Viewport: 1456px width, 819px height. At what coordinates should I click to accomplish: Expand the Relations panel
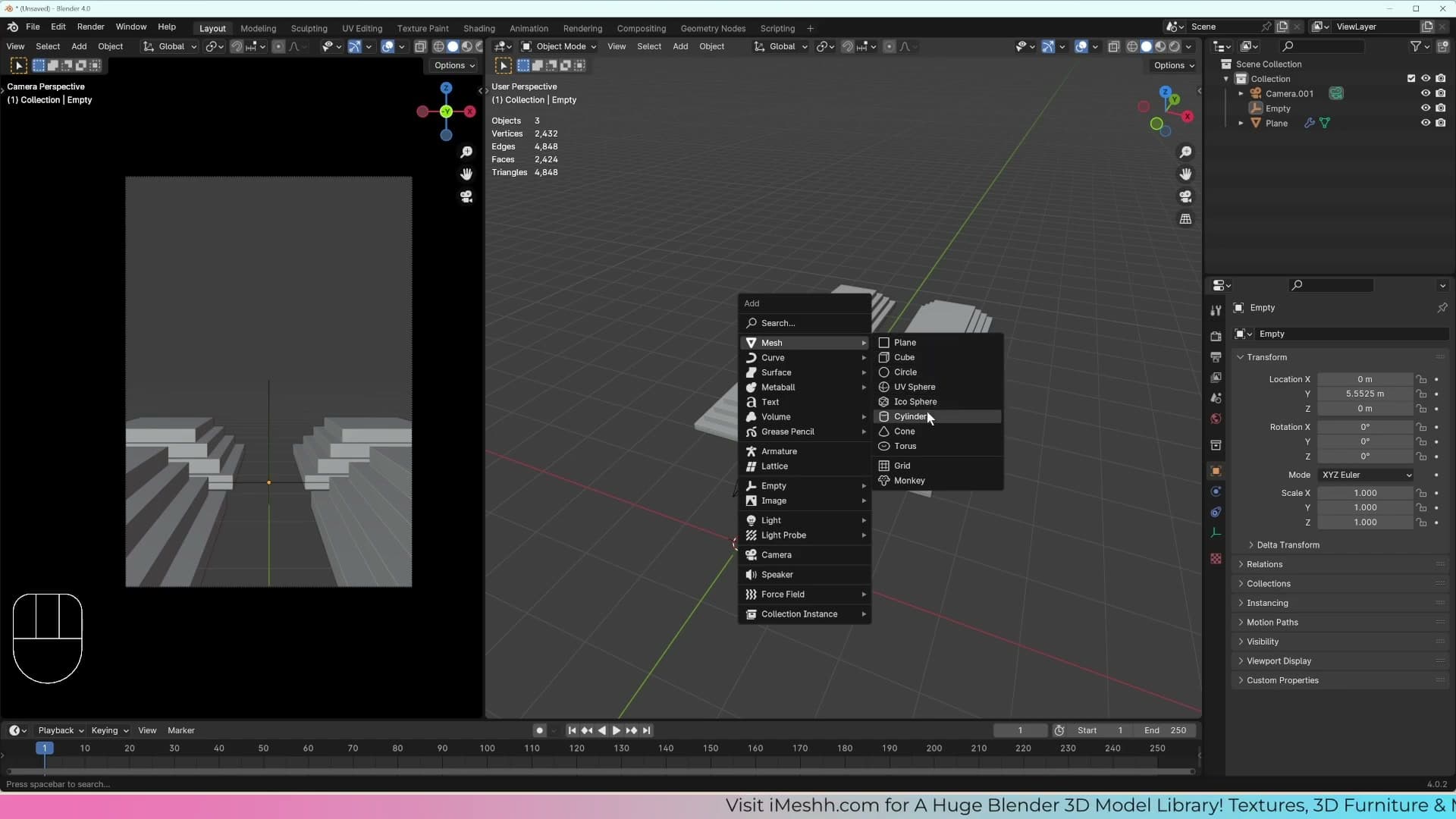(x=1264, y=564)
